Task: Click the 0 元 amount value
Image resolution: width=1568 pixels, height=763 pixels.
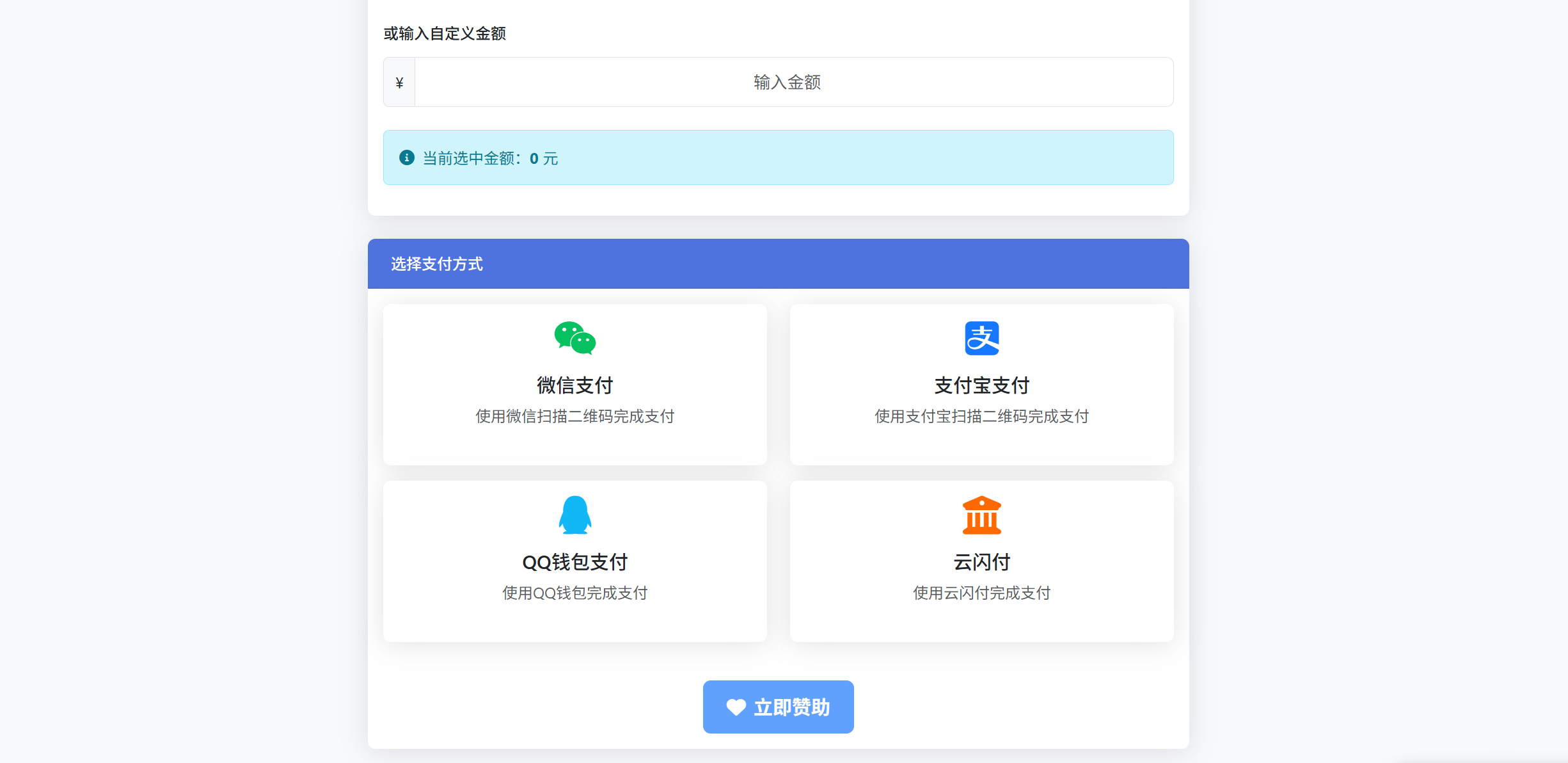Action: (543, 159)
